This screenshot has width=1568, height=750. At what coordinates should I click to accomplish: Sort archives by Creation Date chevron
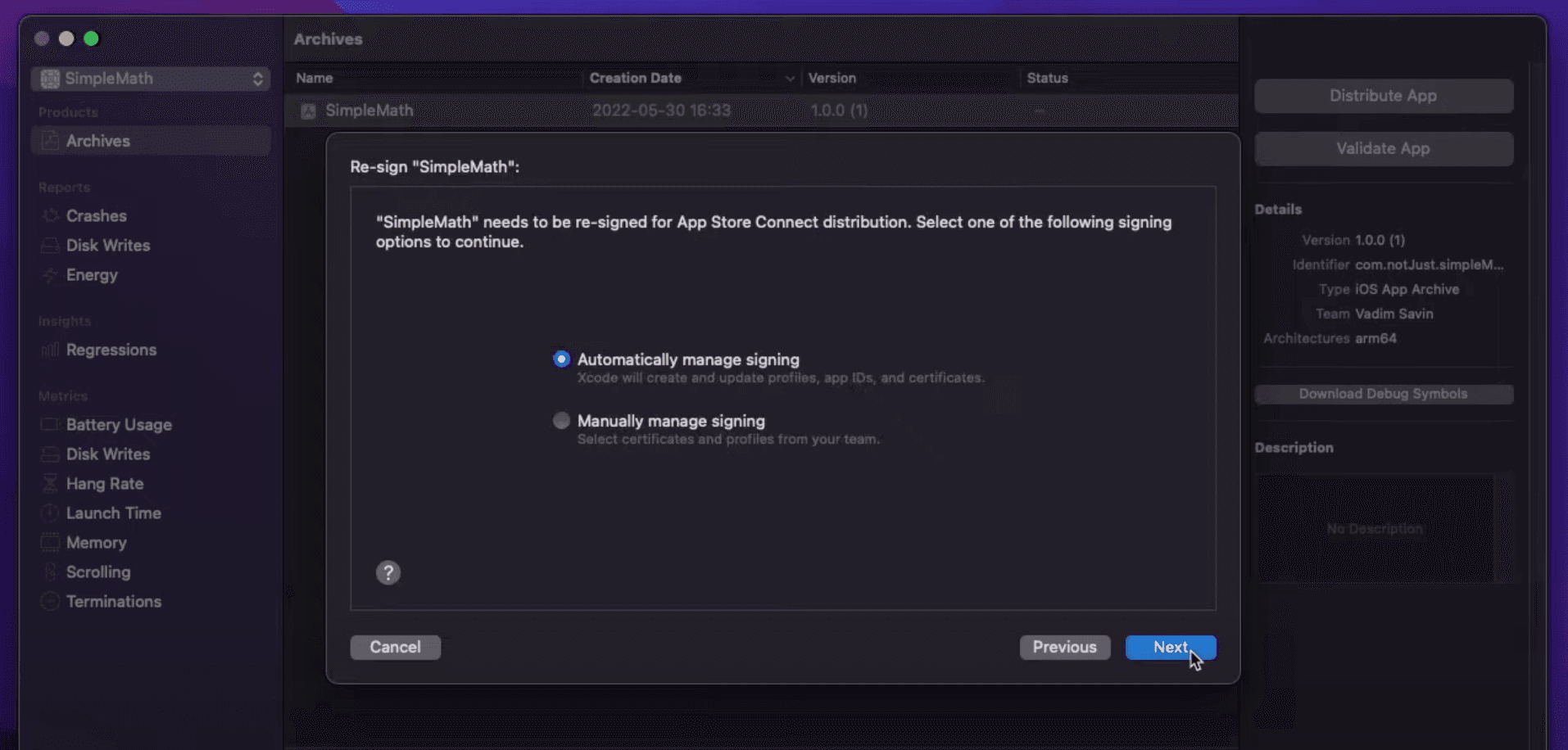click(790, 79)
